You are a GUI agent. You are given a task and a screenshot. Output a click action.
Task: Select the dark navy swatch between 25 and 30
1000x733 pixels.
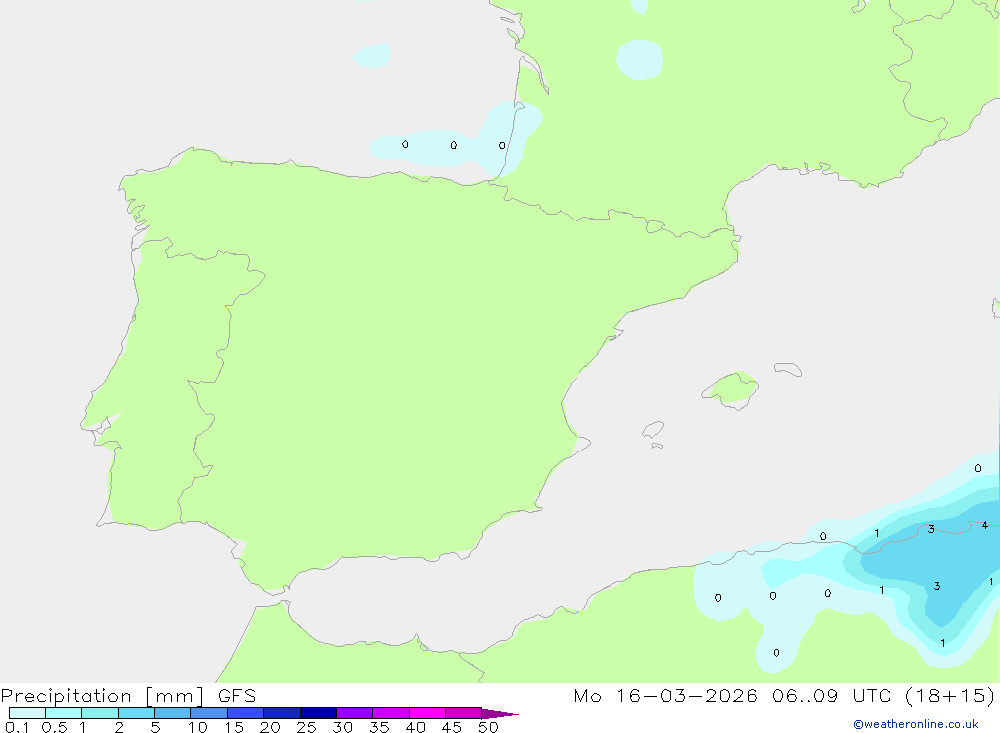(318, 713)
